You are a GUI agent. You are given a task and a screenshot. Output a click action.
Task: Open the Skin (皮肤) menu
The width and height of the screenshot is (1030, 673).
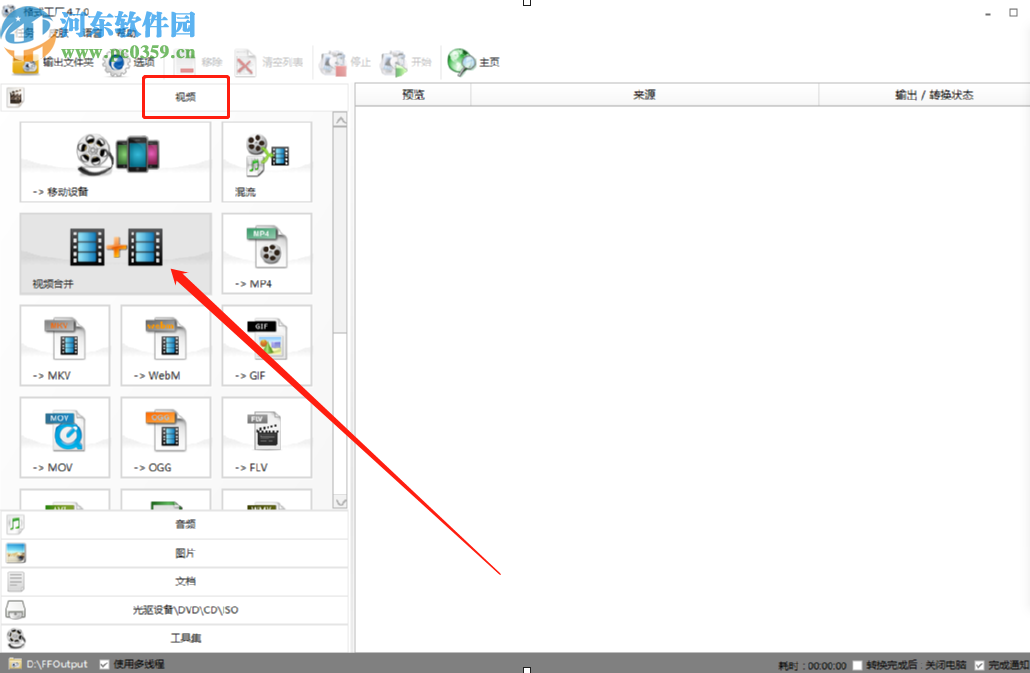(58, 33)
